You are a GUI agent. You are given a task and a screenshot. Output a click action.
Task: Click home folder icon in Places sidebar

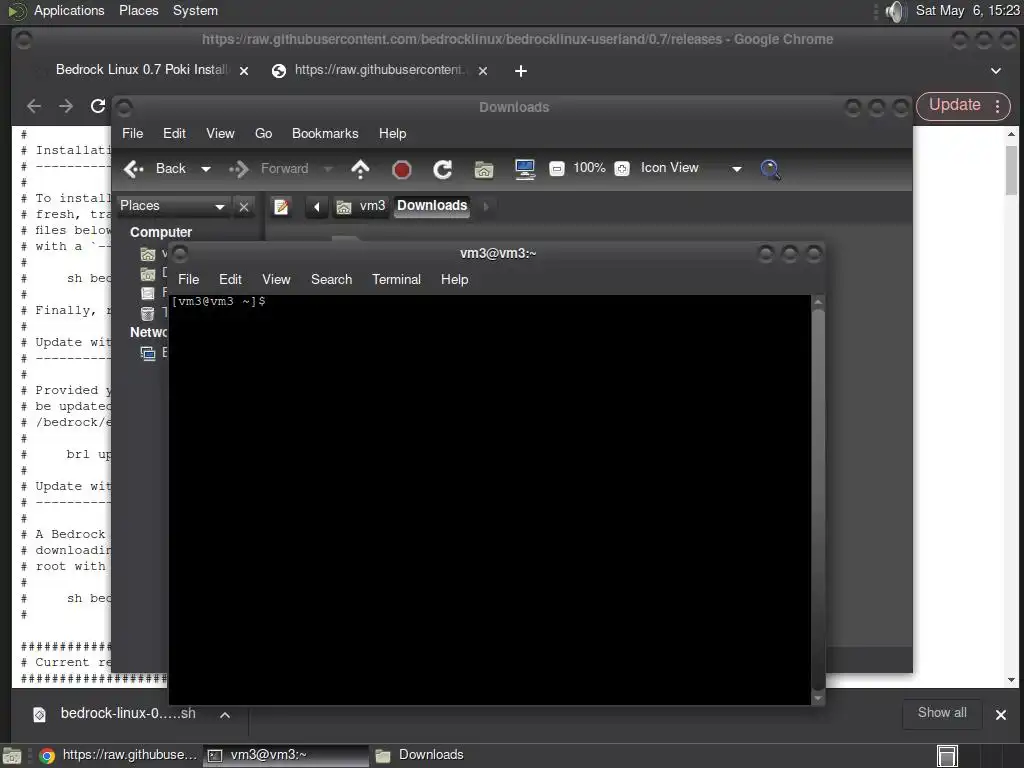pos(148,254)
